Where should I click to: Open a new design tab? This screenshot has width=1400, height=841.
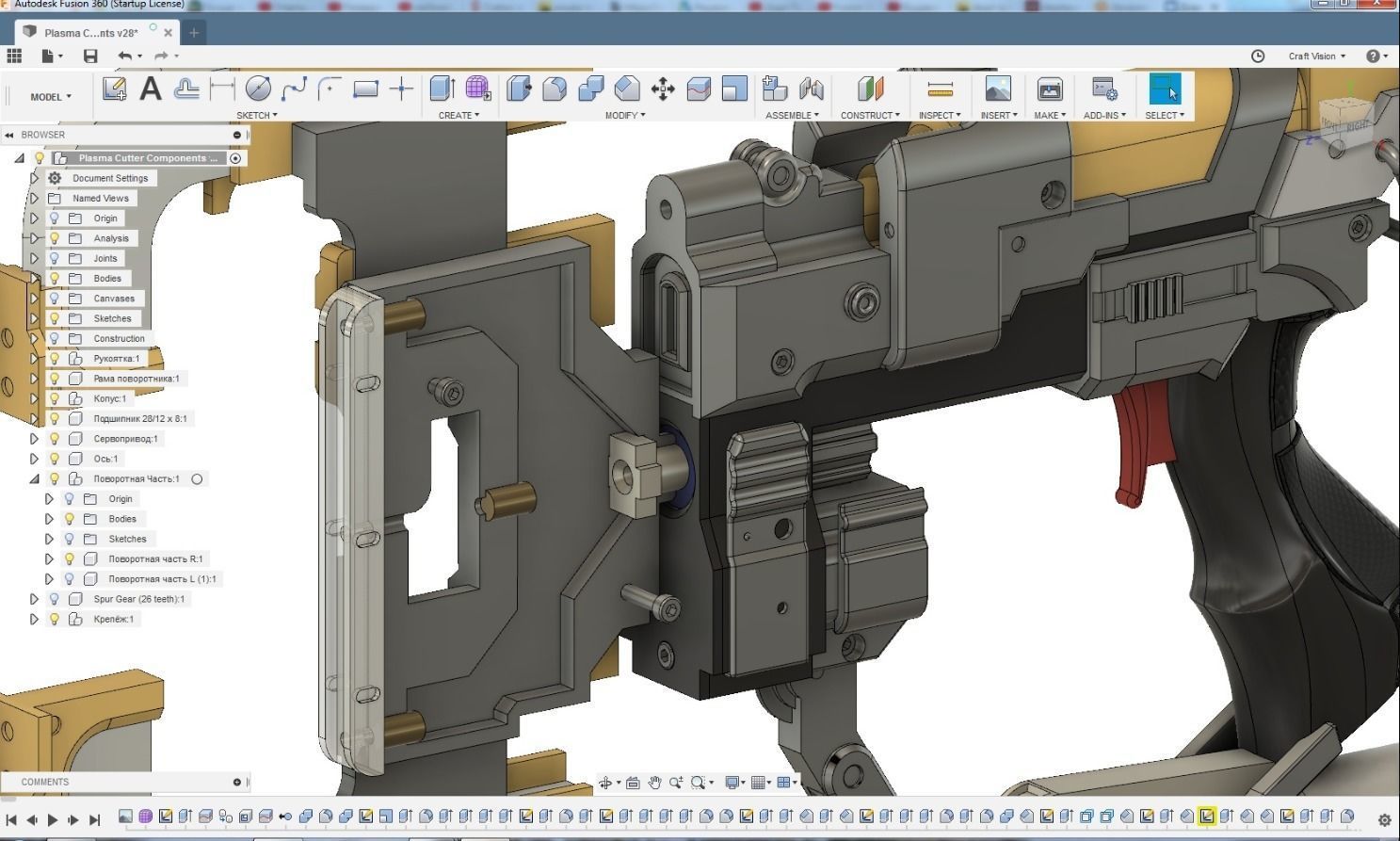(x=193, y=33)
